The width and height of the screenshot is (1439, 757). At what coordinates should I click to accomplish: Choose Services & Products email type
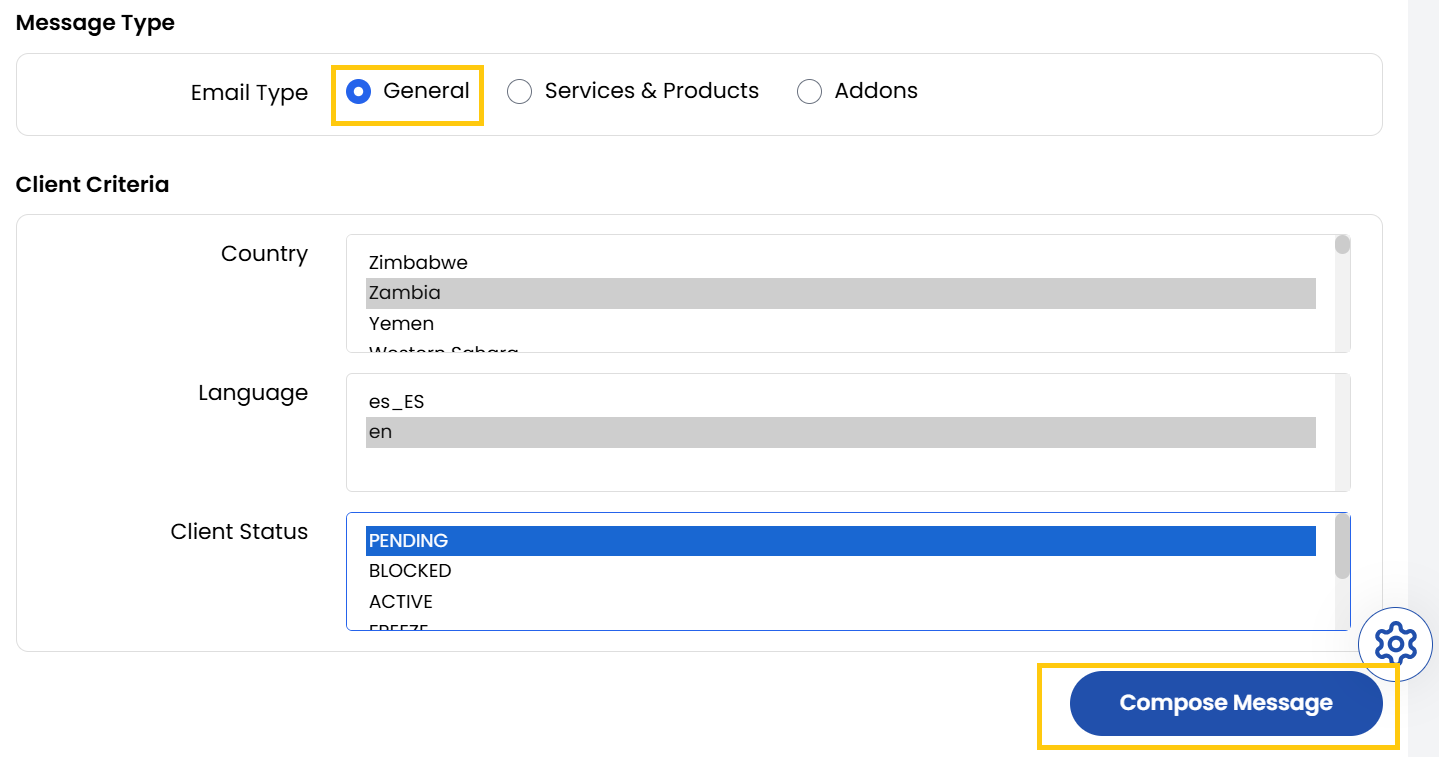tap(519, 92)
